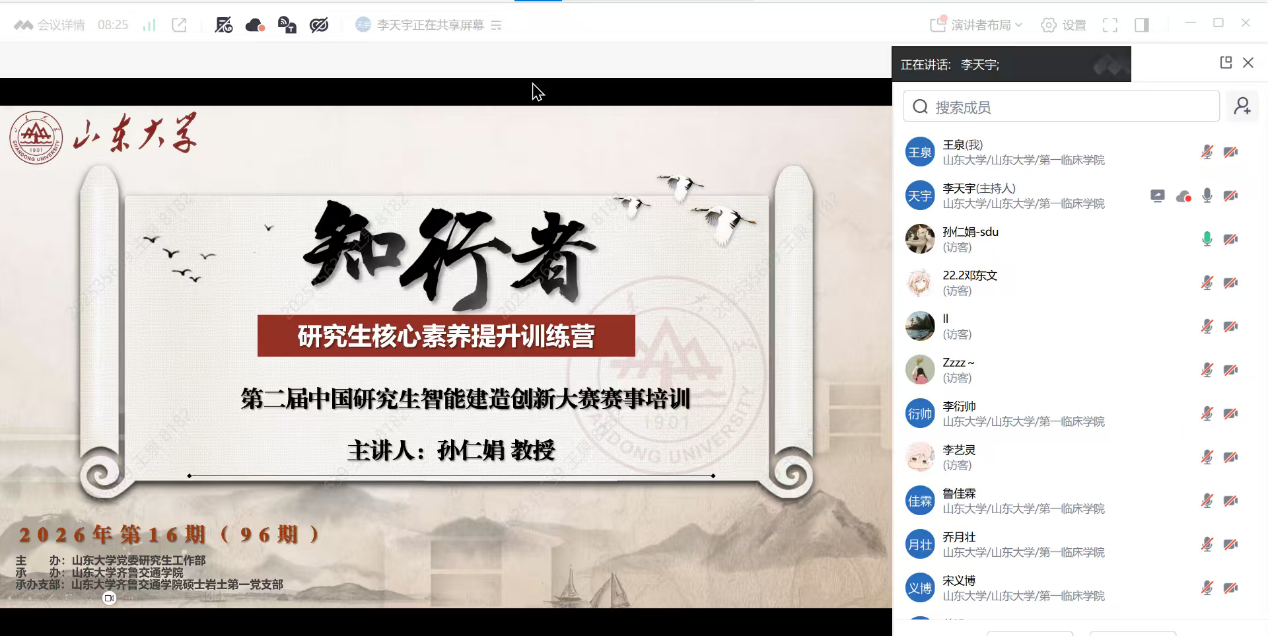Image resolution: width=1268 pixels, height=636 pixels.
Task: Click the 08:25 meeting timer
Action: click(x=113, y=25)
